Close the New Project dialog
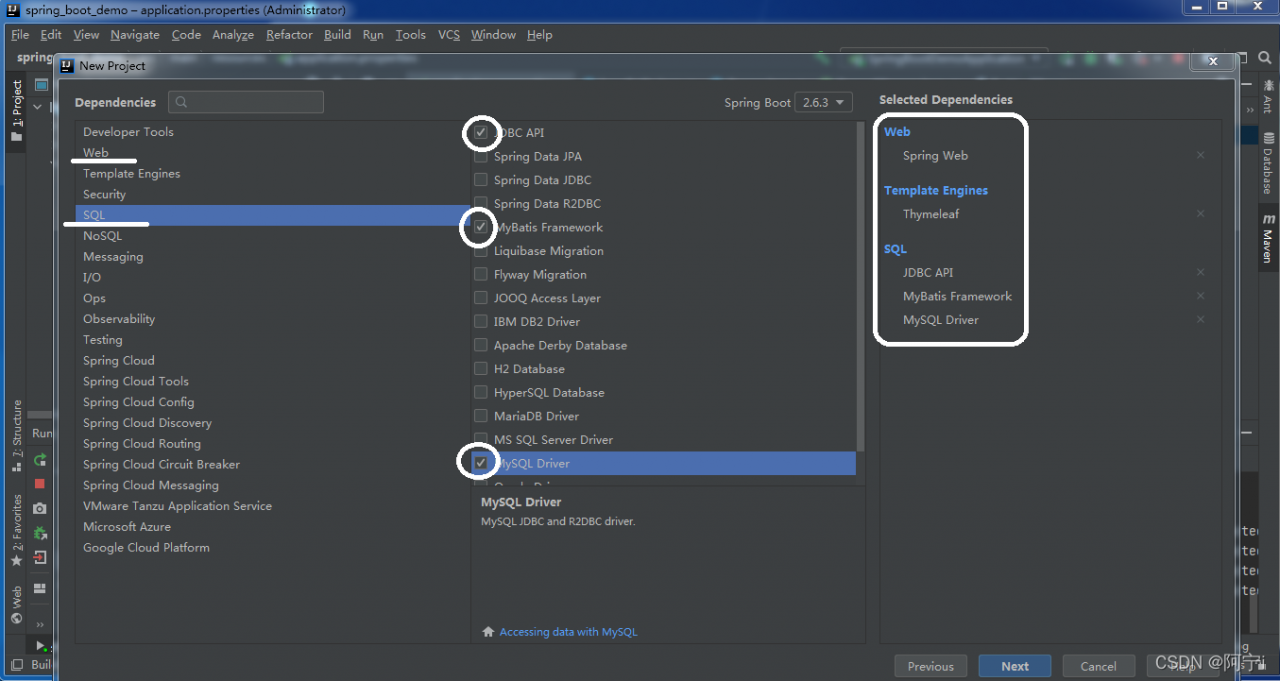The height and width of the screenshot is (681, 1280). 1213,62
